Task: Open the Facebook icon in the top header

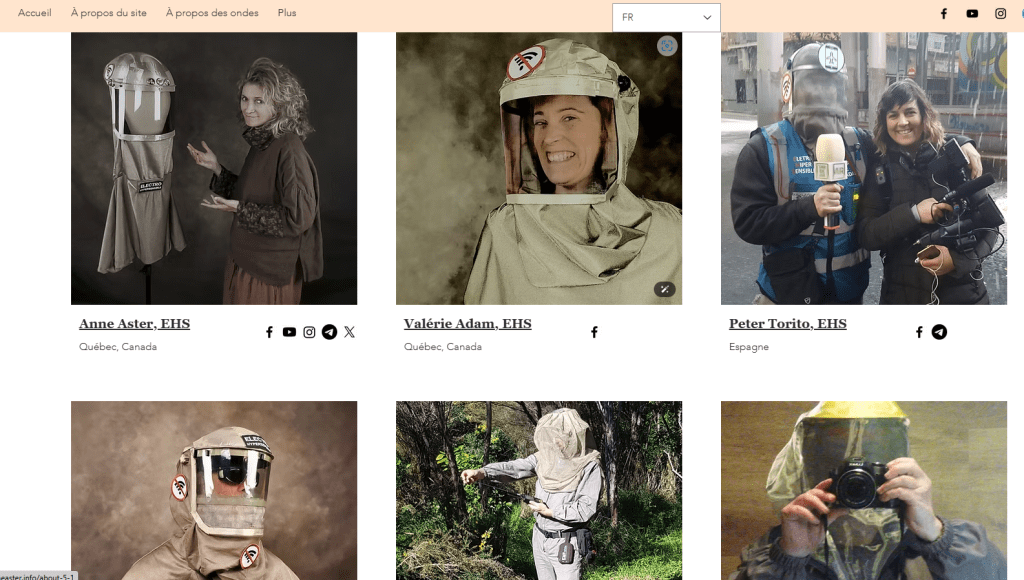Action: click(943, 14)
